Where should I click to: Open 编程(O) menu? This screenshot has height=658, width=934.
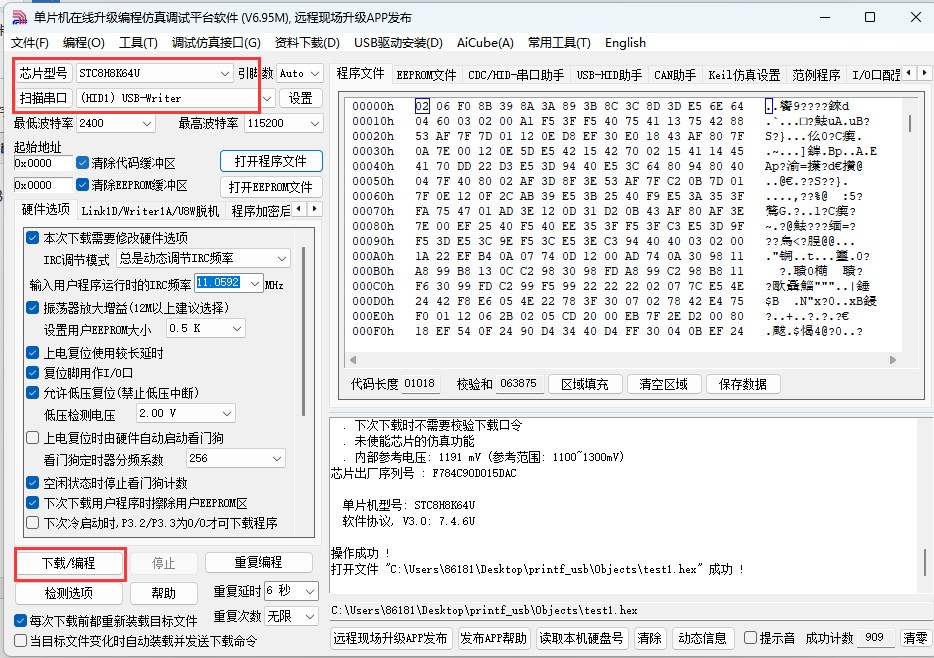point(84,43)
